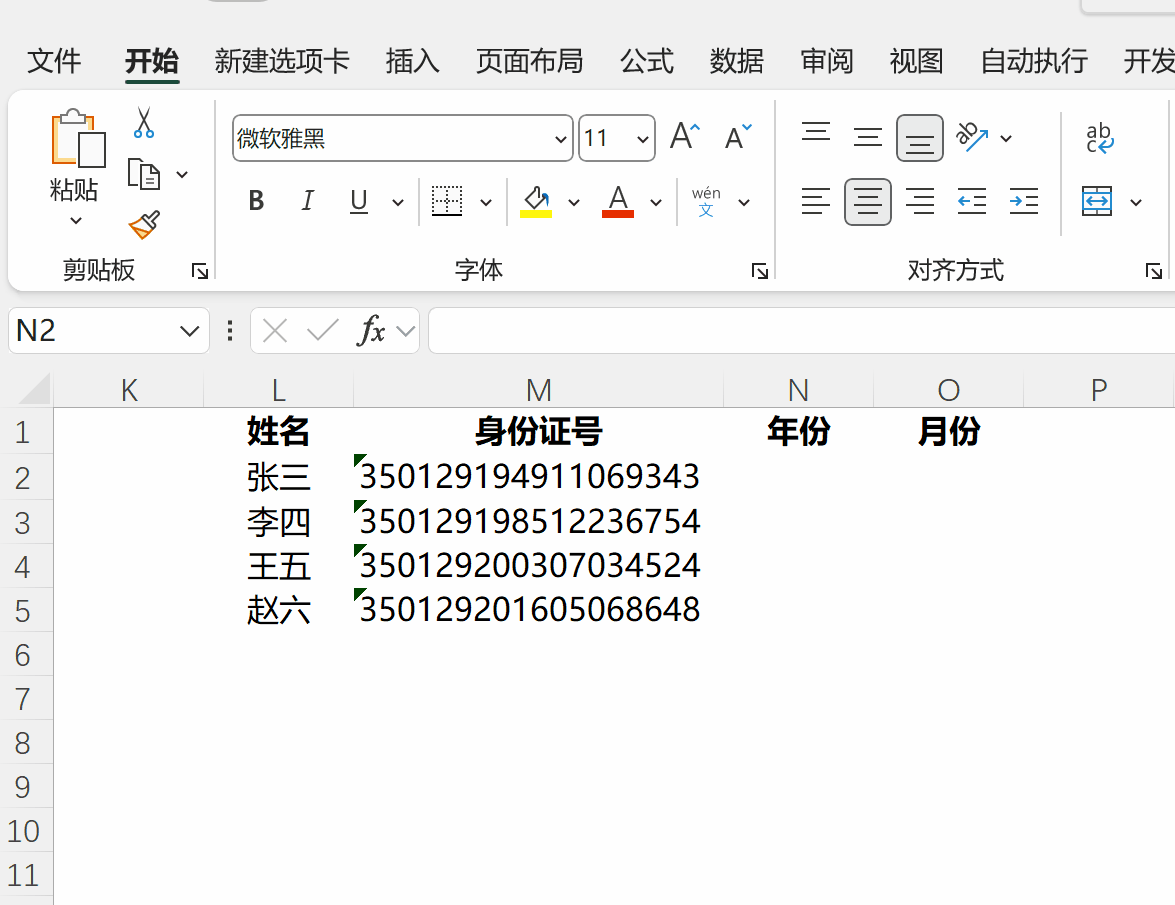Open phonetic guide dropdown arrow
The image size is (1175, 905).
744,202
